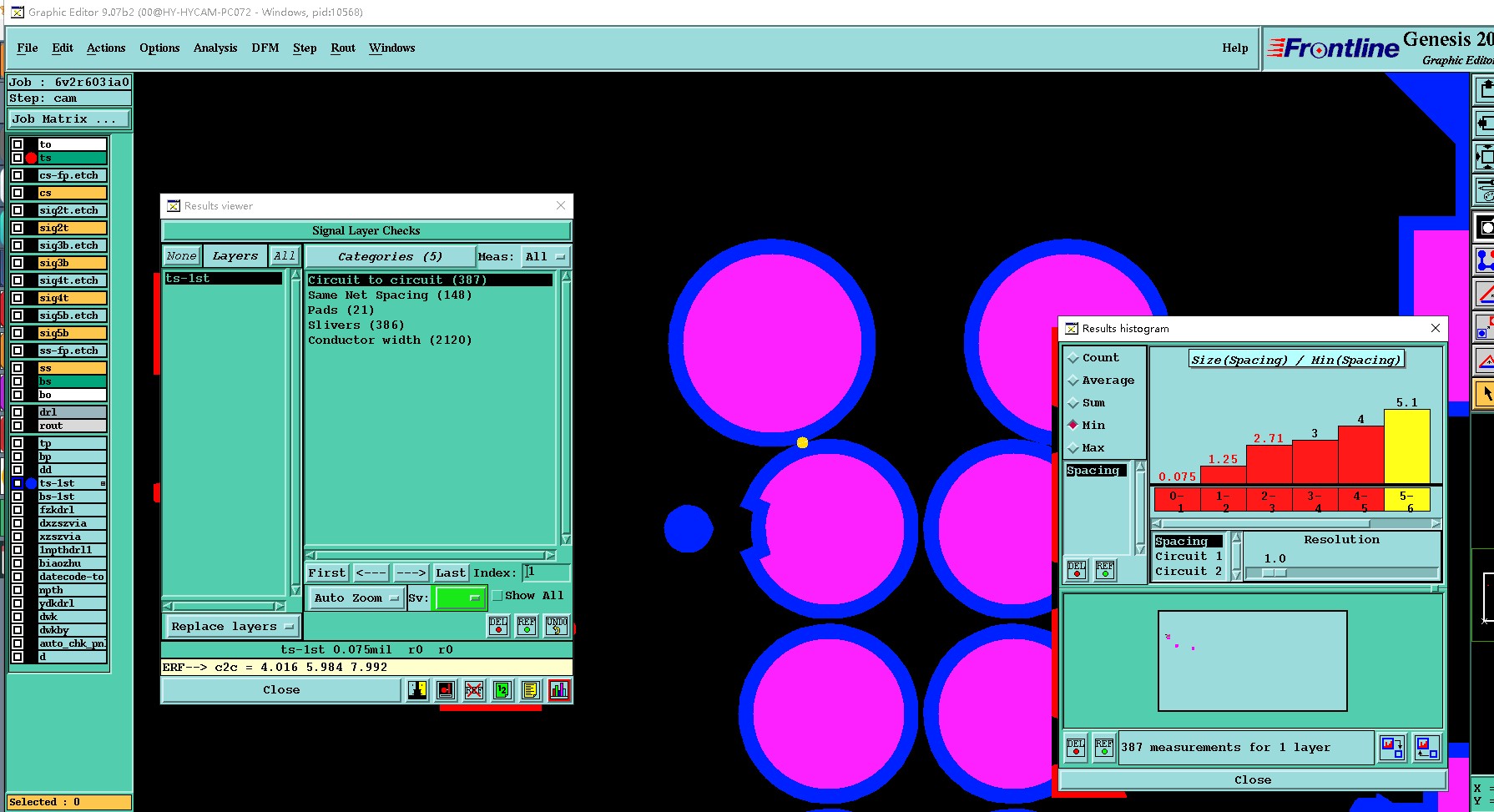Click the Frontline logo
This screenshot has width=1494, height=812.
(x=1333, y=48)
